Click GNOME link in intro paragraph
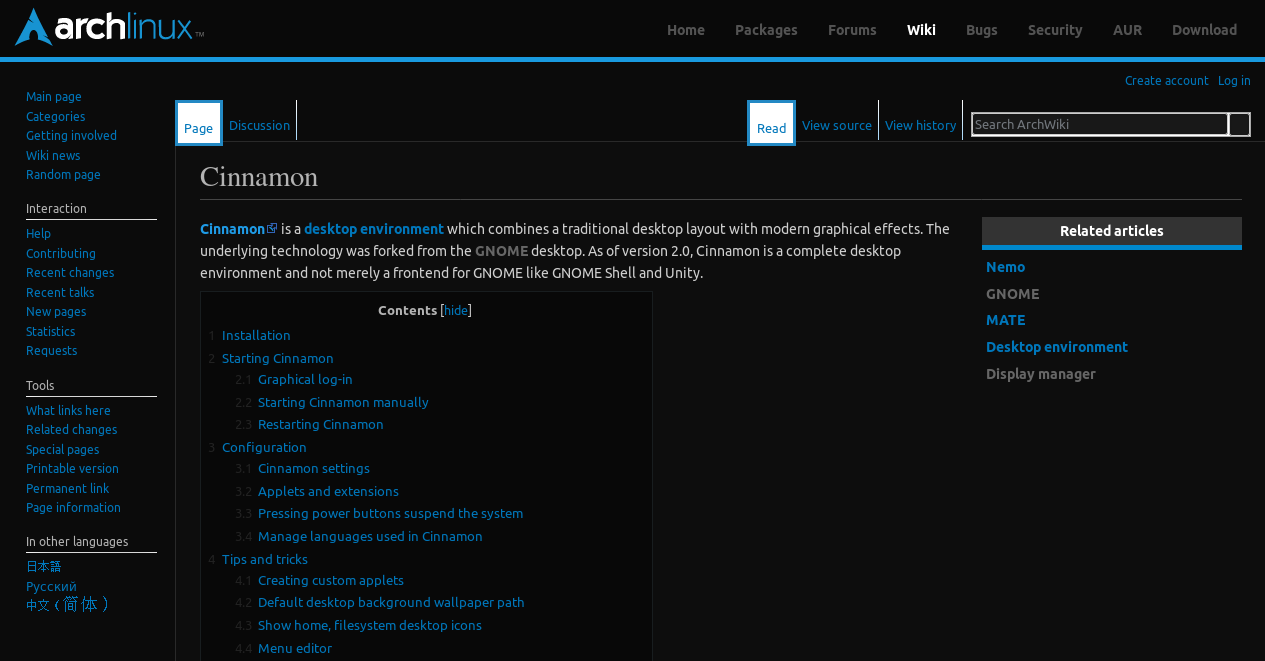The image size is (1265, 661). (x=501, y=251)
